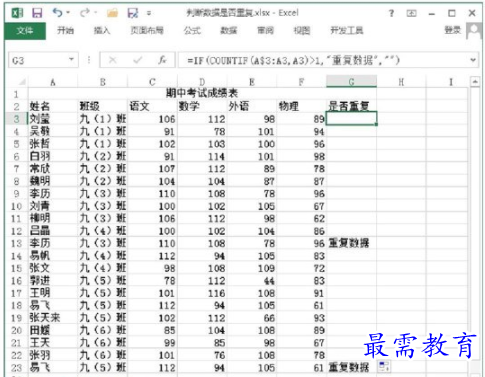This screenshot has width=485, height=377.
Task: Click into the formula bar with COUNTIF formula
Action: point(323,60)
